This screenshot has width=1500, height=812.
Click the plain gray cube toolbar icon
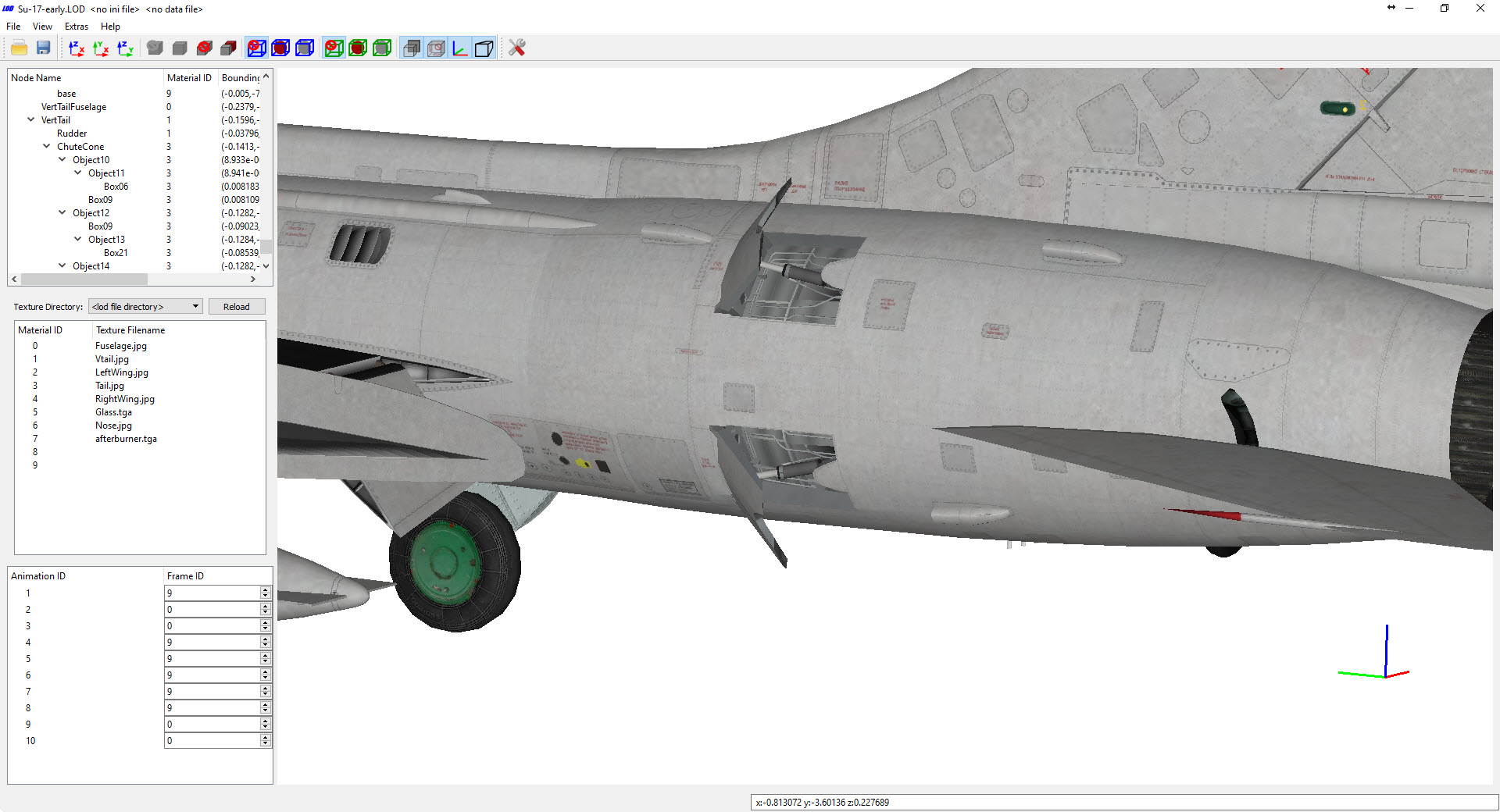pos(180,48)
